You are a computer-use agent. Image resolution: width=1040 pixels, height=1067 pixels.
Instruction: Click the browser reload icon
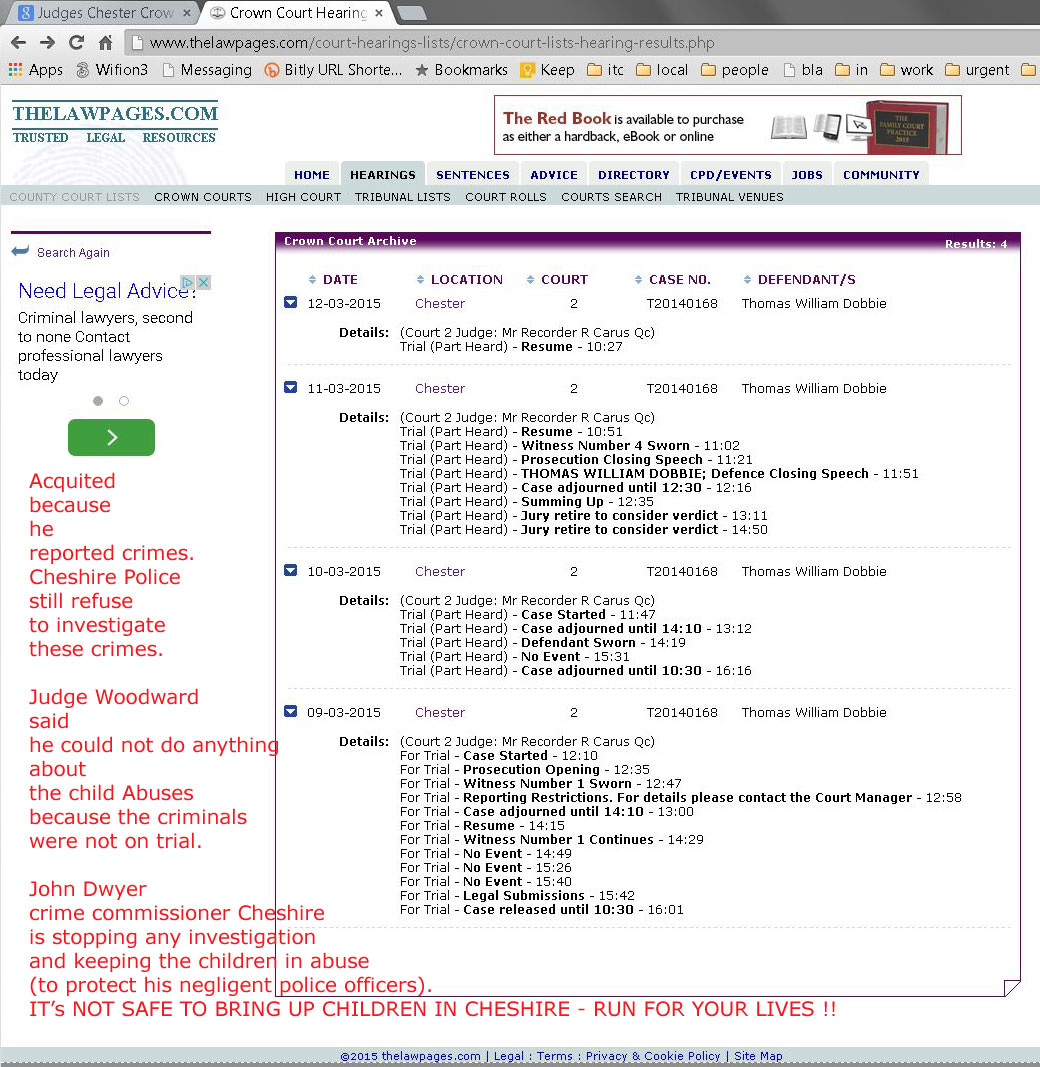point(76,43)
